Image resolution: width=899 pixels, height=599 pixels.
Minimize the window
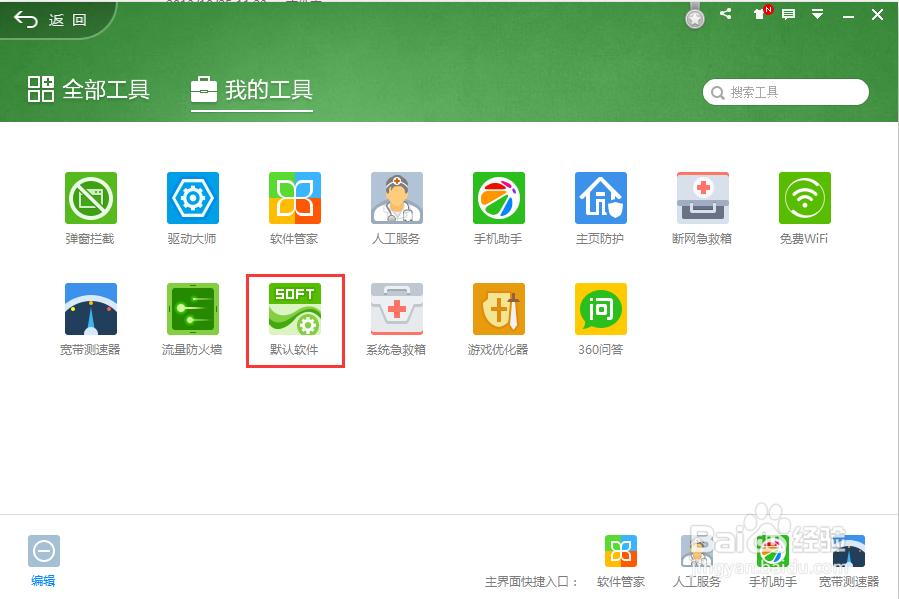pyautogui.click(x=849, y=15)
